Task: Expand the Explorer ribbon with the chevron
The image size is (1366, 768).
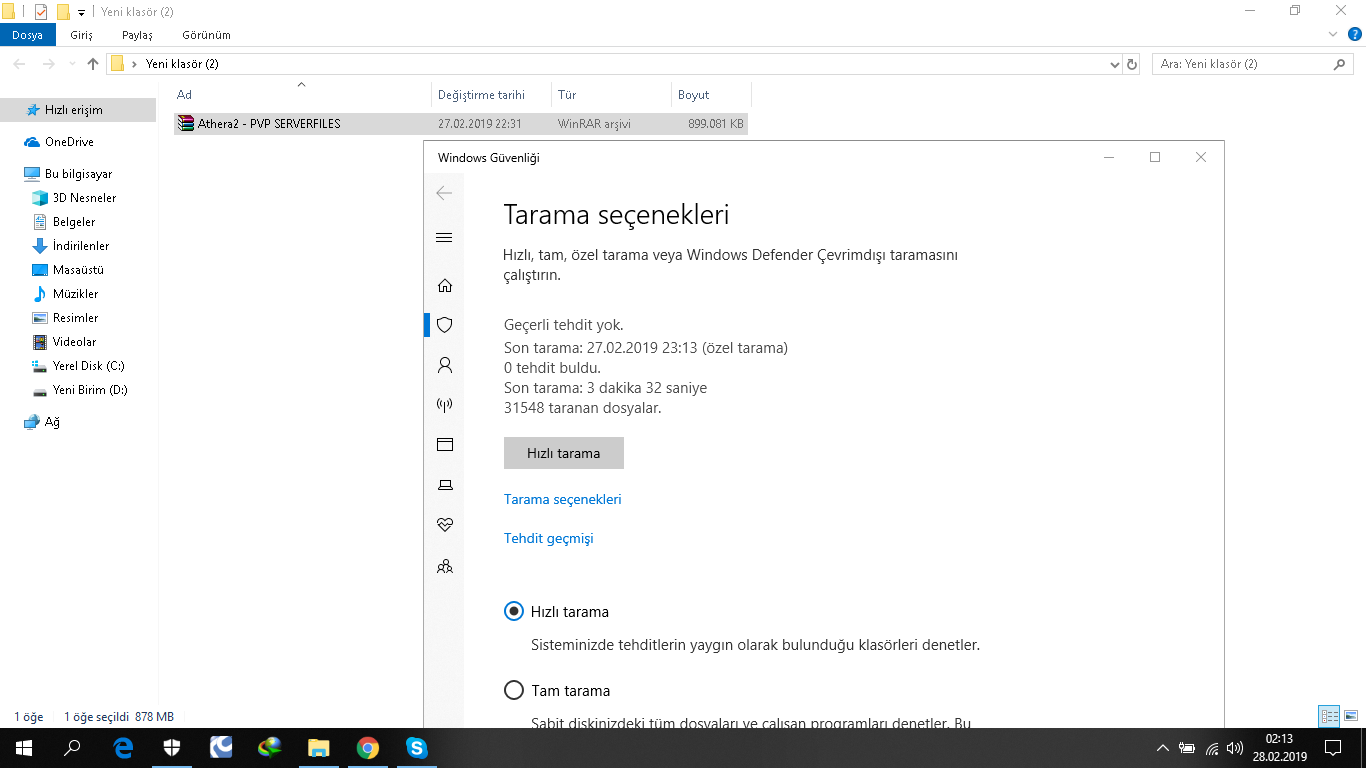Action: [1332, 34]
